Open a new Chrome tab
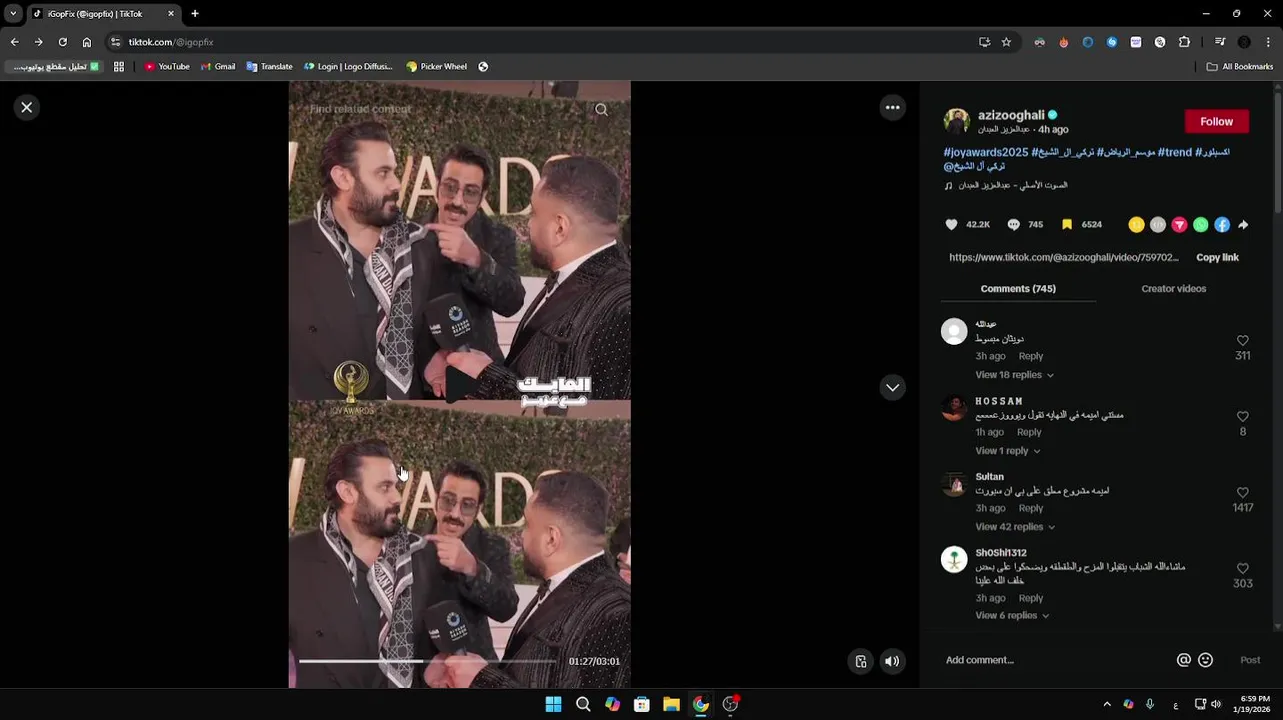Viewport: 1283px width, 720px height. [x=195, y=14]
